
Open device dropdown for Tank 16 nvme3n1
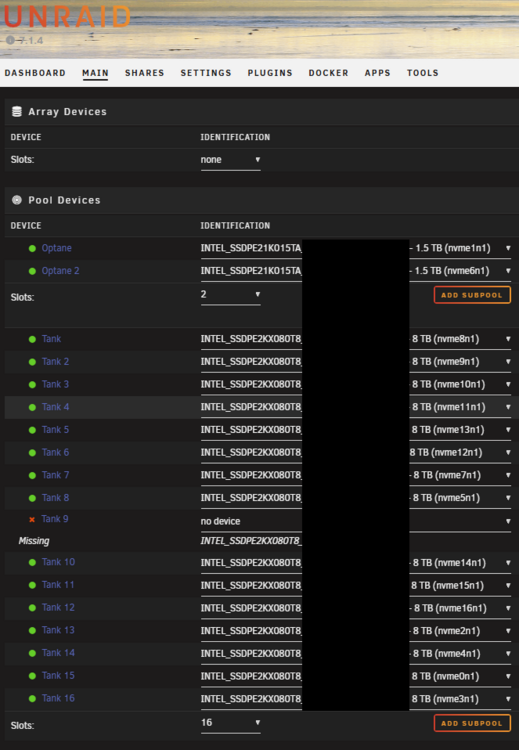coord(356,699)
